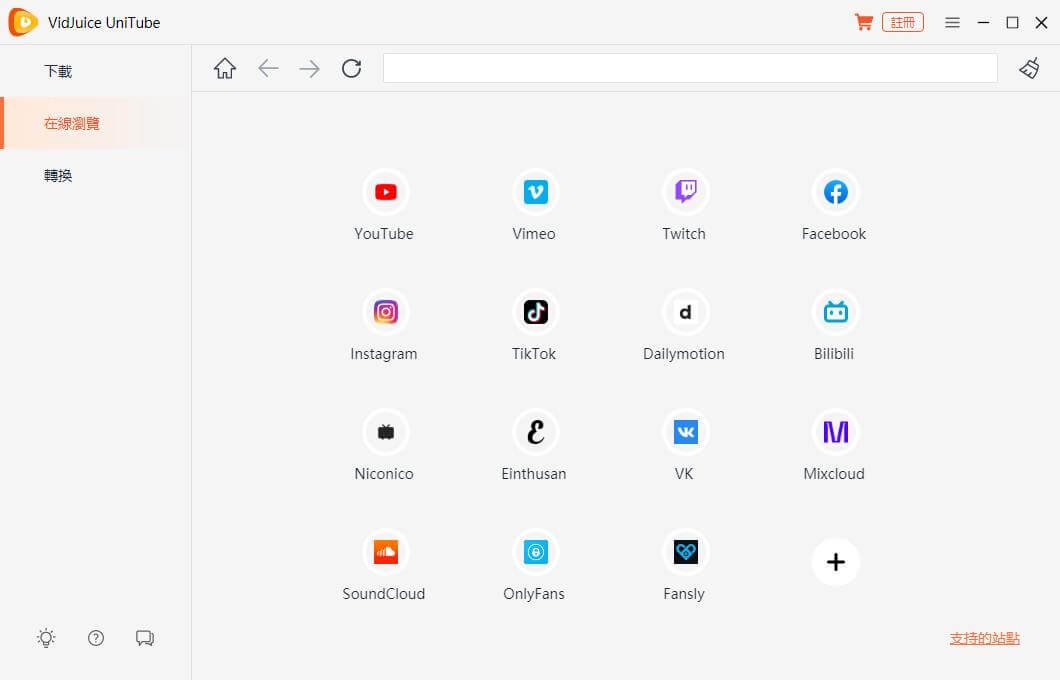The height and width of the screenshot is (680, 1060).
Task: Open the YouTube site shortcut
Action: 385,193
